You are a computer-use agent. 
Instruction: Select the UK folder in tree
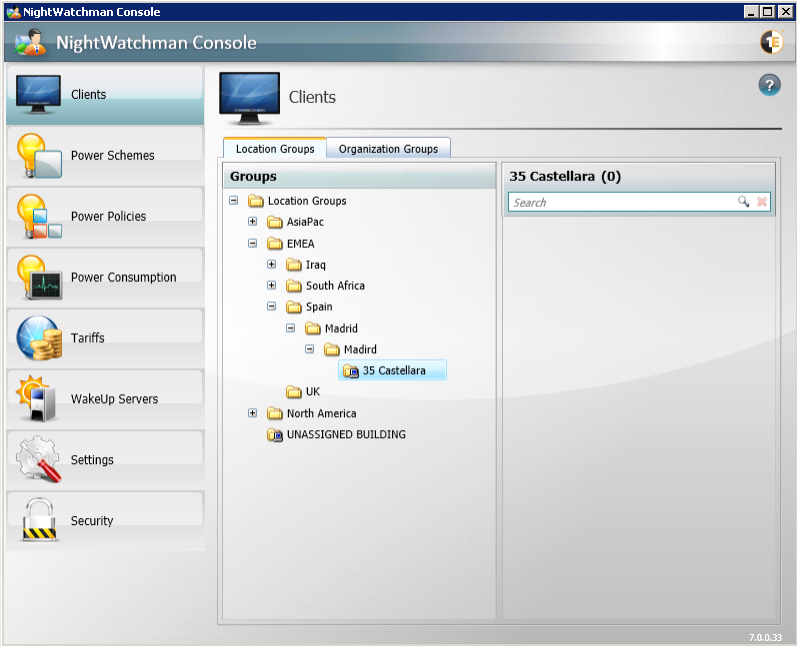(312, 392)
